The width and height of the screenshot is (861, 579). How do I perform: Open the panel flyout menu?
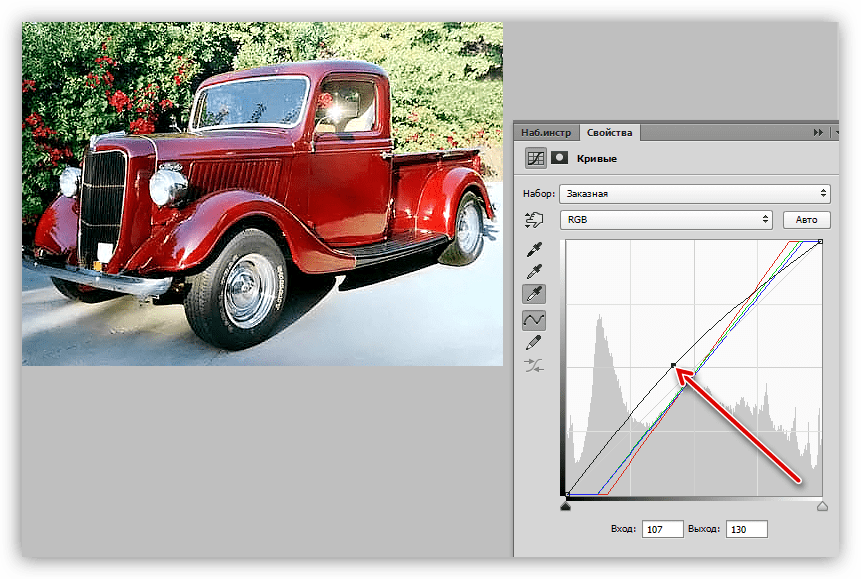[836, 132]
